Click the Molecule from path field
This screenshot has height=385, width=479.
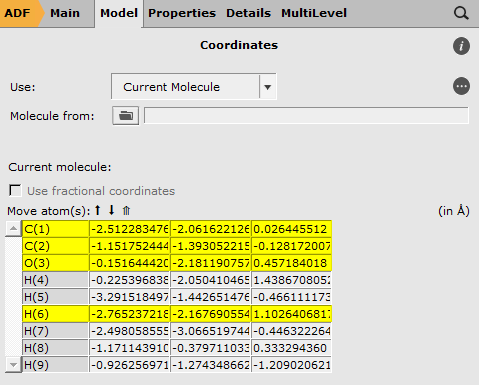coord(306,116)
